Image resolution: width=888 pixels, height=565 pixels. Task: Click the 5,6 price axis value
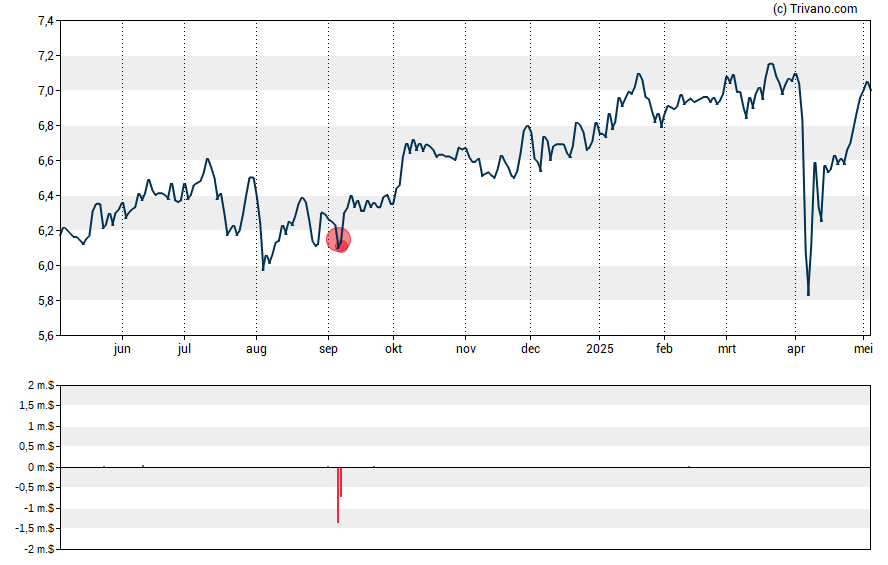tap(46, 336)
